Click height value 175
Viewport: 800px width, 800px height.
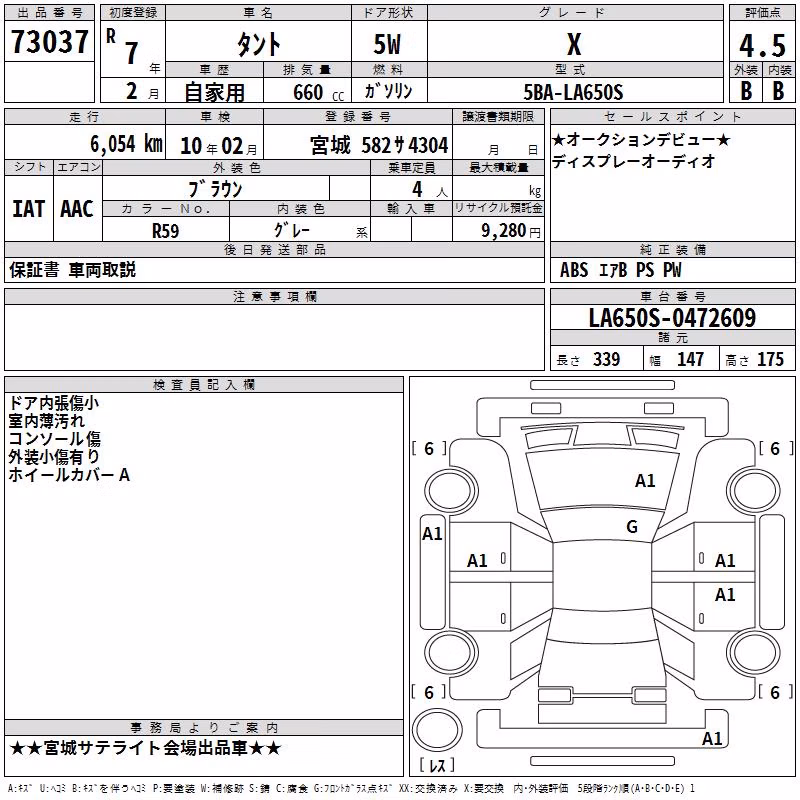[x=770, y=359]
